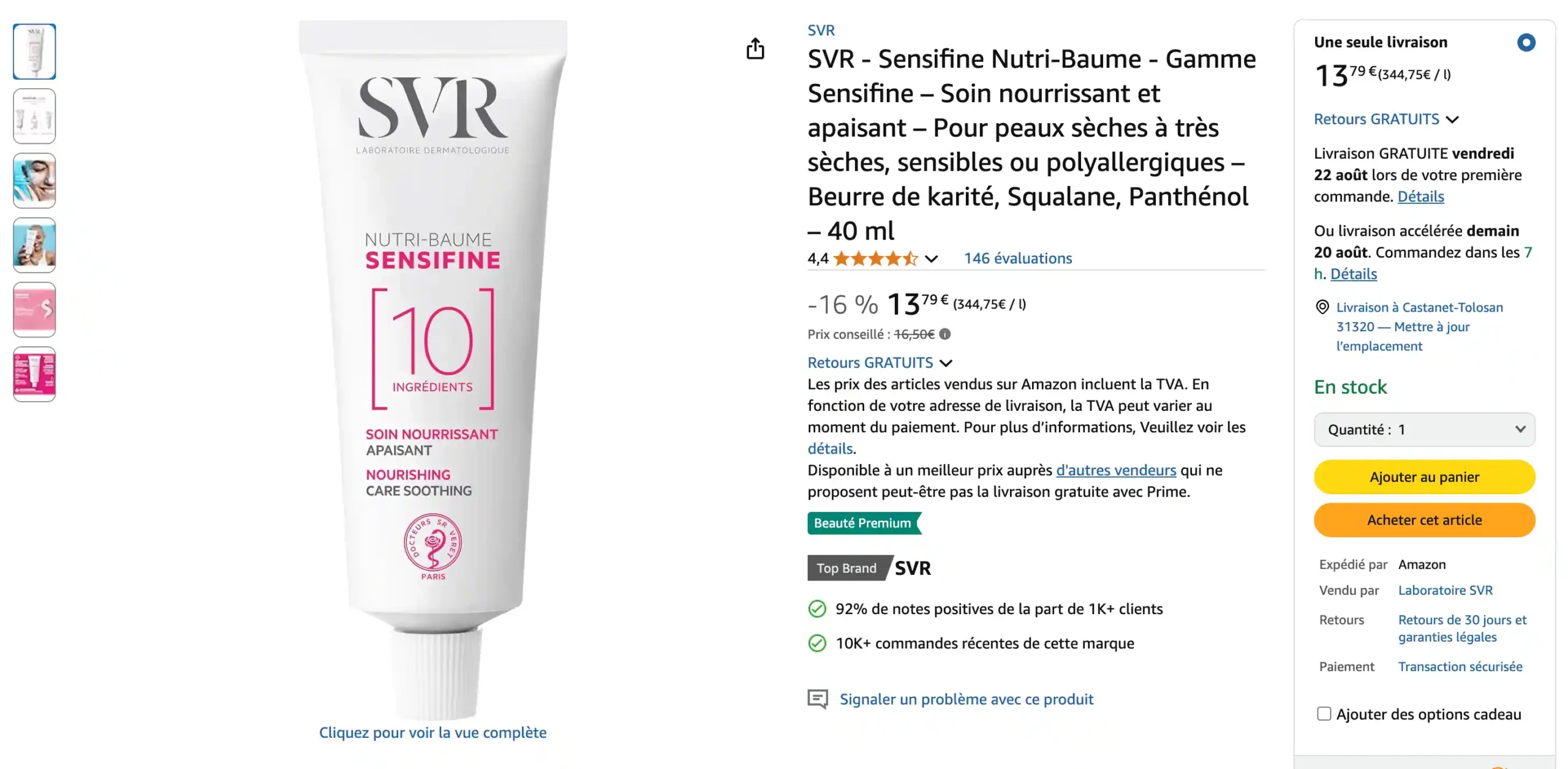Add item with Ajouter au panier

[1424, 477]
